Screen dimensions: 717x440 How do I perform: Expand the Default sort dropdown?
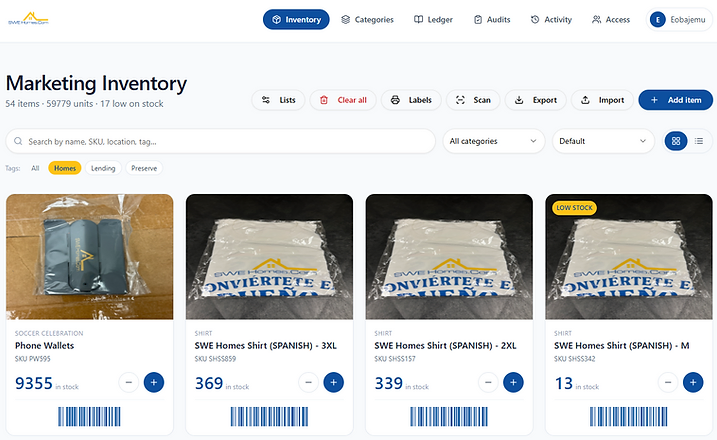pos(604,141)
